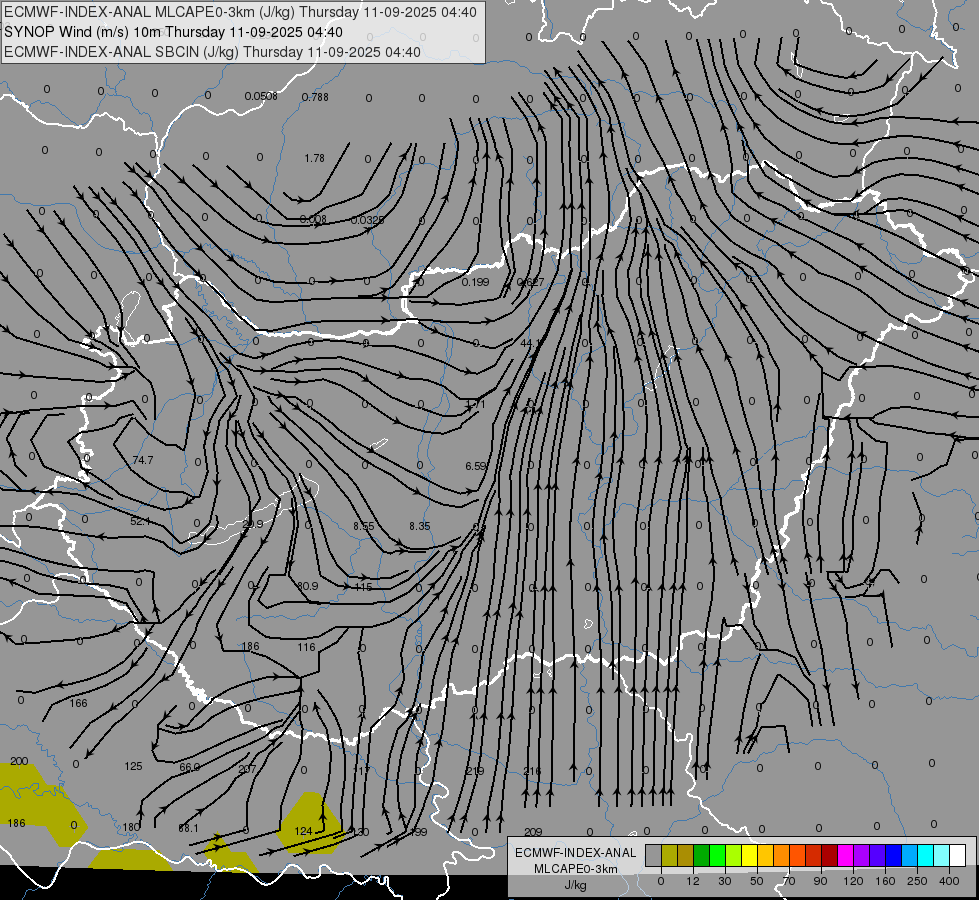Select the 'J/kg' unit label in the legend
Screen dimensions: 979x900
click(x=576, y=885)
